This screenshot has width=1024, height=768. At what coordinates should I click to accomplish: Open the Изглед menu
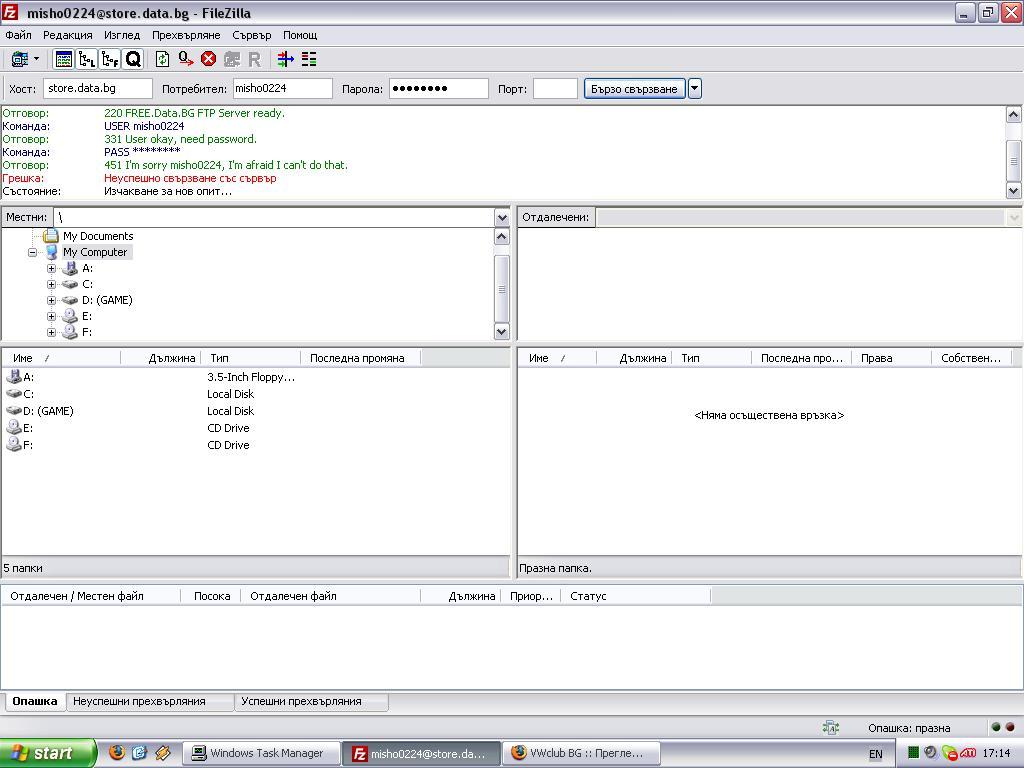(122, 35)
